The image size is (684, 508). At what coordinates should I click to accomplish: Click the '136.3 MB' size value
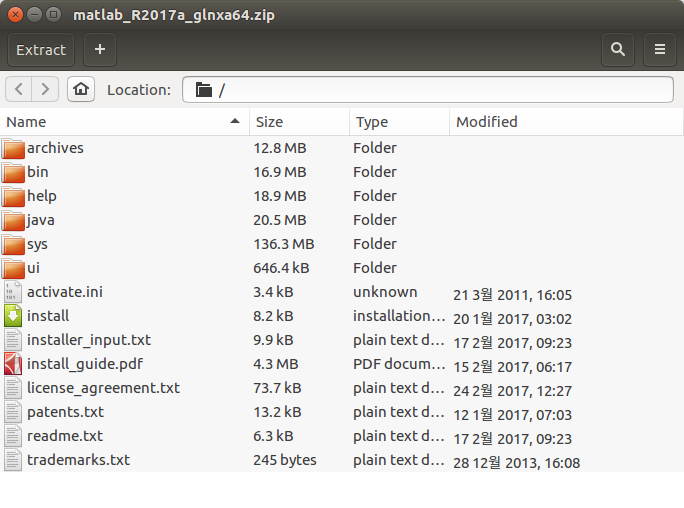point(284,244)
